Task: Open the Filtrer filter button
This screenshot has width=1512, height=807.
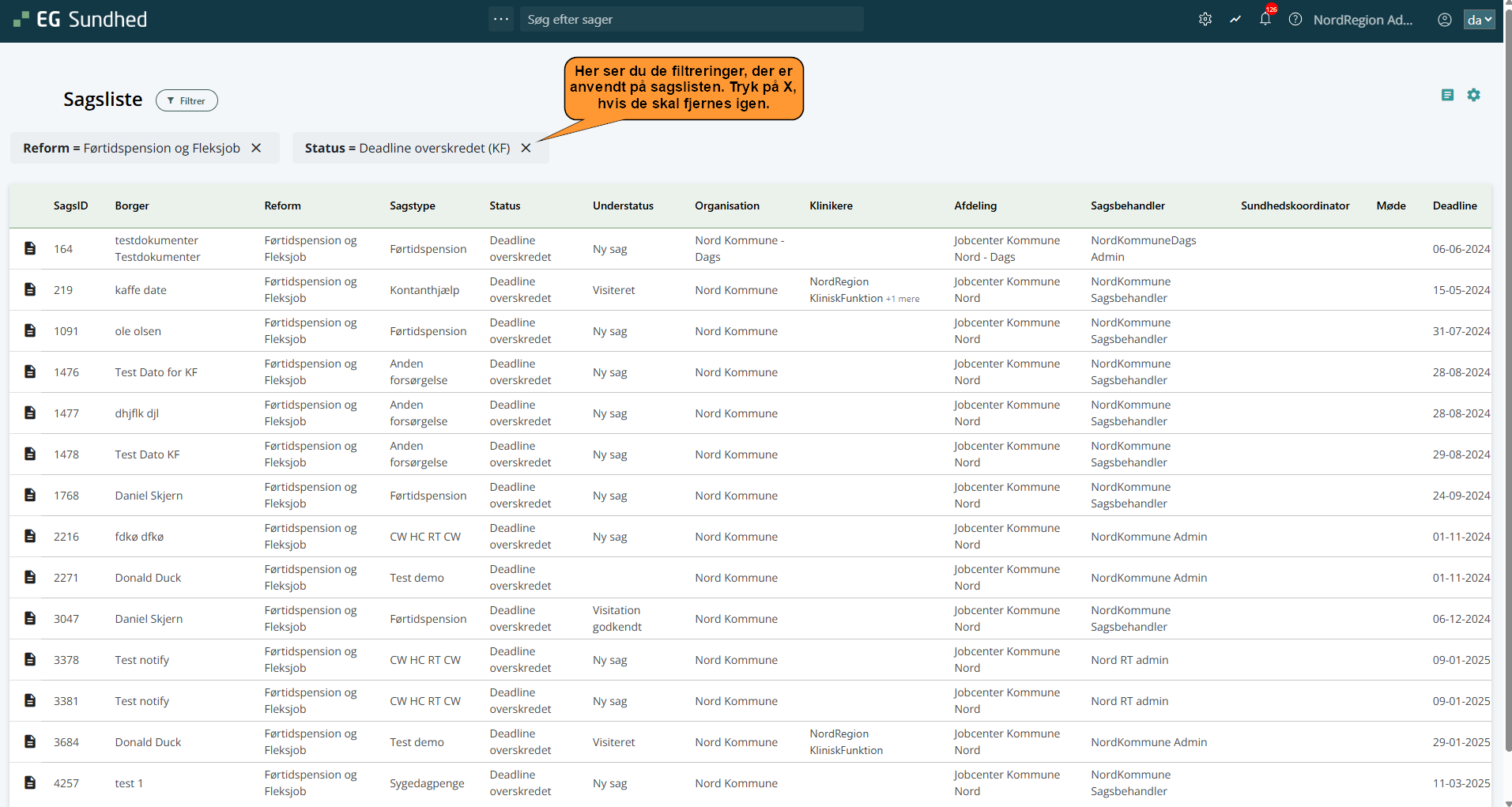Action: click(x=187, y=100)
